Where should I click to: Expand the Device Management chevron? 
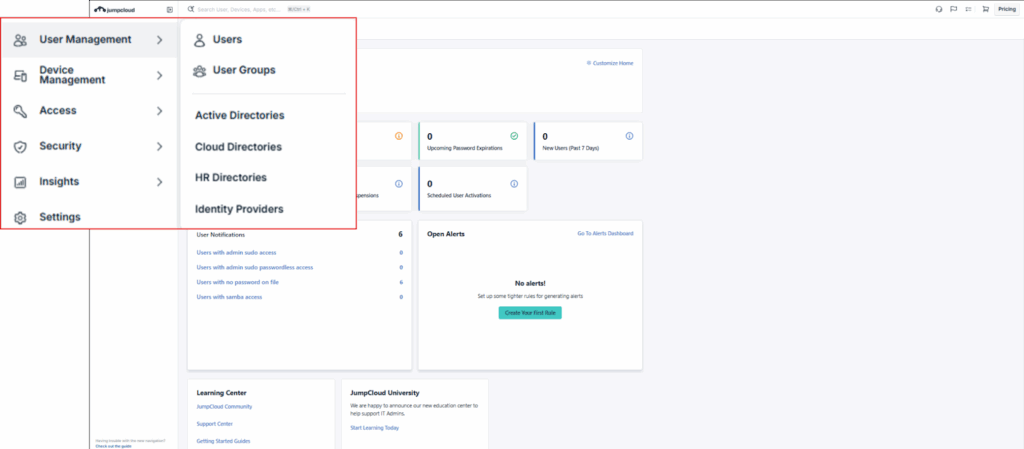[x=159, y=75]
